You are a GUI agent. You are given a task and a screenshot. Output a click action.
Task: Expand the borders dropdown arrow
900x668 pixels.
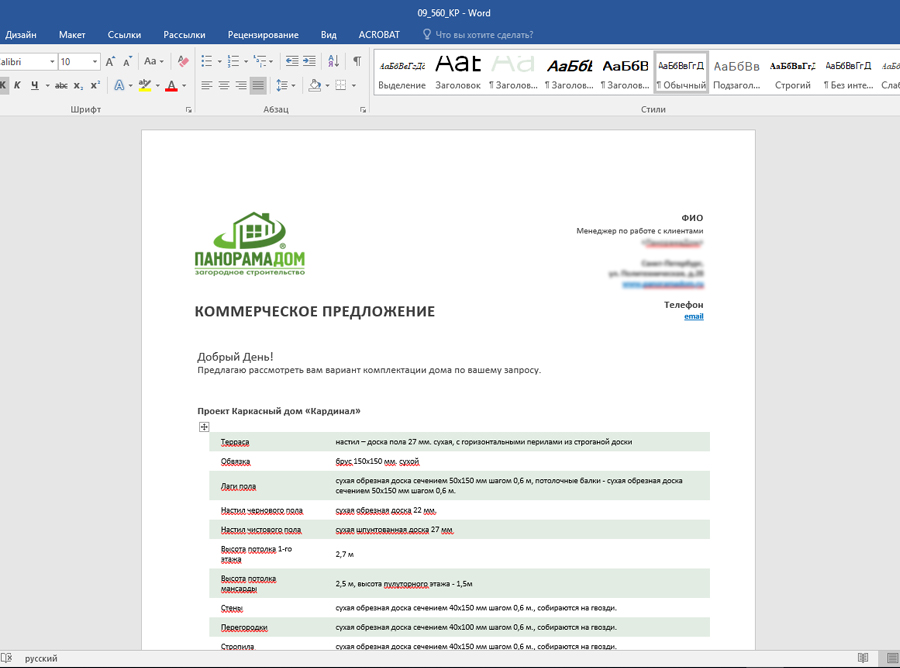coord(354,86)
